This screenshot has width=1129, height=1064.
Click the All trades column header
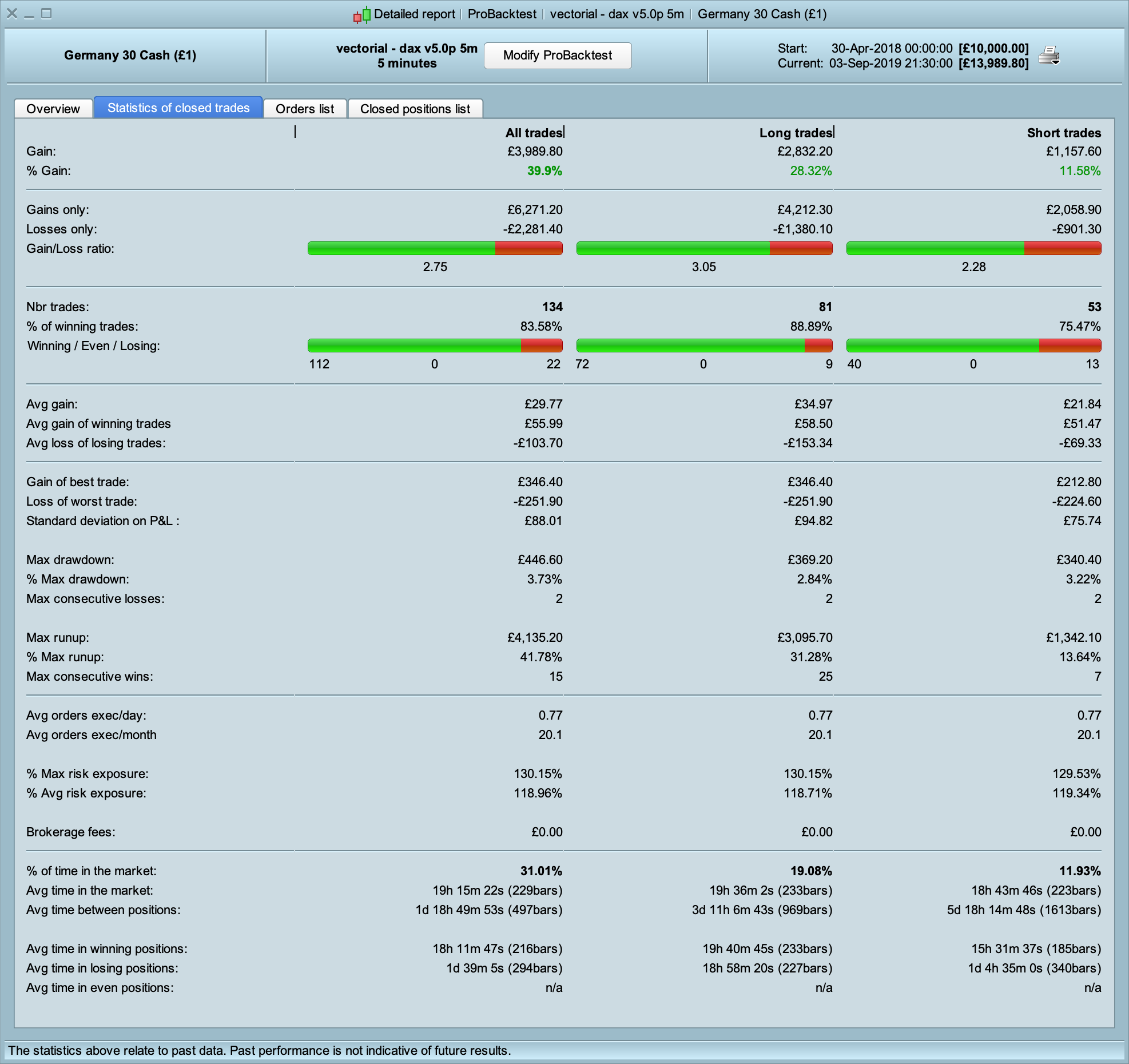pos(534,133)
